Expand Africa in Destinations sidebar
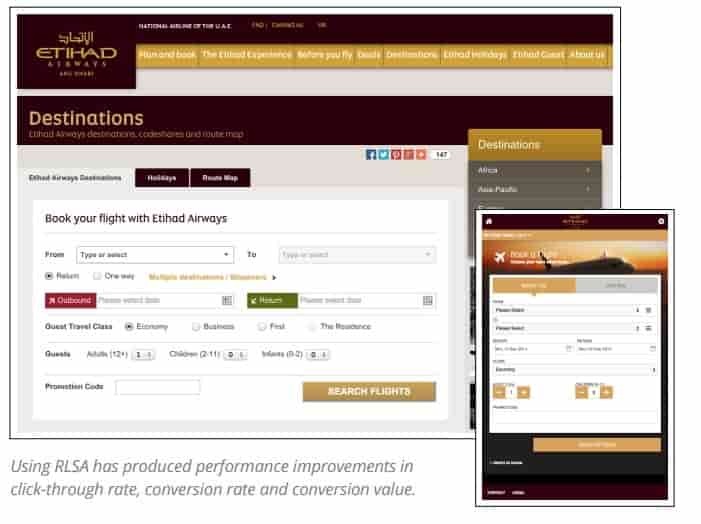Viewport: 701px width, 524px height. (x=534, y=170)
